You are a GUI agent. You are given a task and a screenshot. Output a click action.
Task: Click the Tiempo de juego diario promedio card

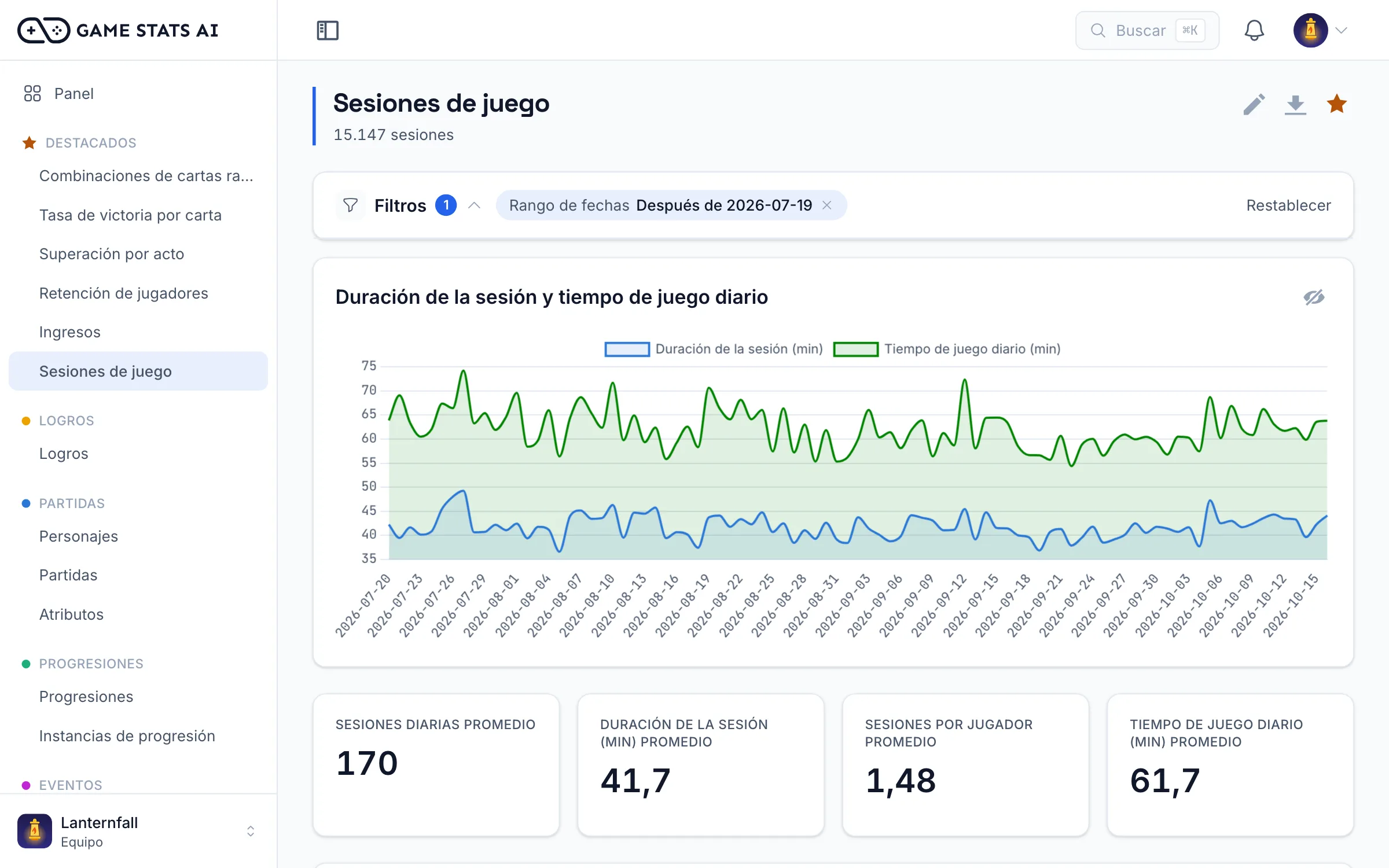point(1230,764)
